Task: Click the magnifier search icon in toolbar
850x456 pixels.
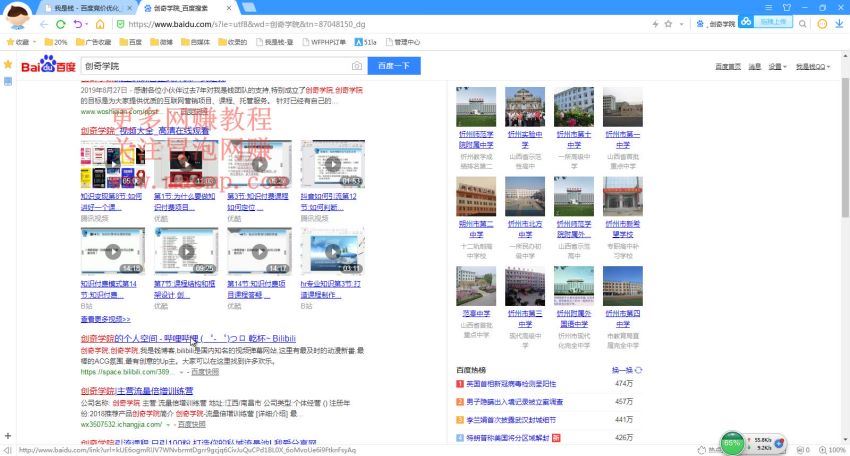Action: [x=802, y=24]
